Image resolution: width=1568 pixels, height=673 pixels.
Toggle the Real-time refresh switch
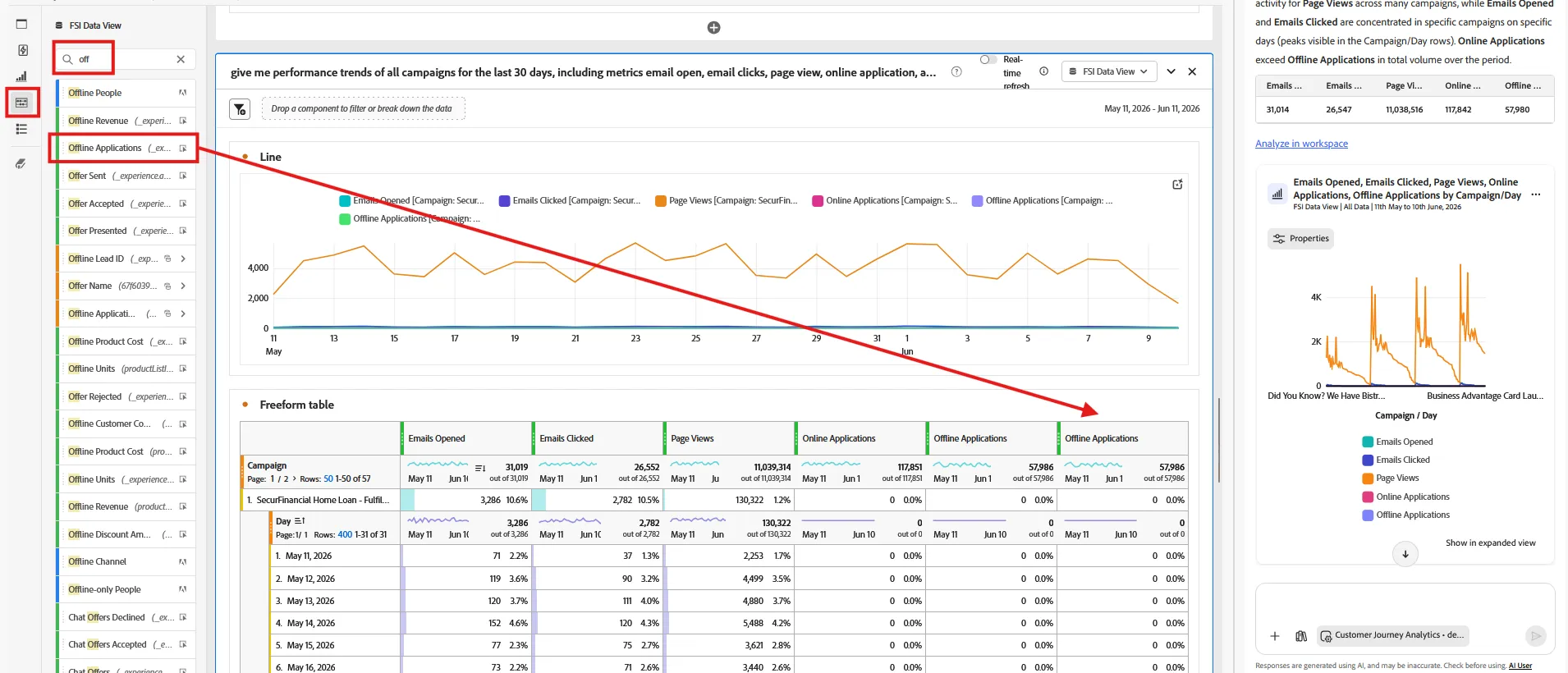click(988, 59)
